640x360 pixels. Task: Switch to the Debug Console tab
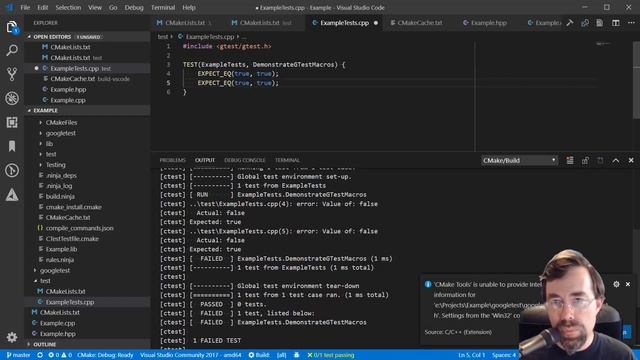244,160
